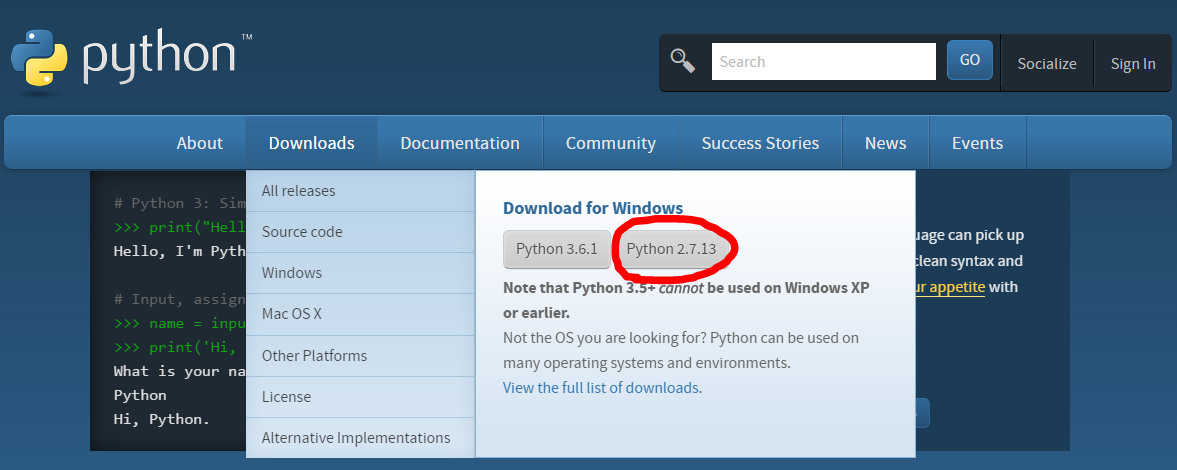The width and height of the screenshot is (1177, 470).
Task: Select Source code in Downloads submenu
Action: [302, 231]
